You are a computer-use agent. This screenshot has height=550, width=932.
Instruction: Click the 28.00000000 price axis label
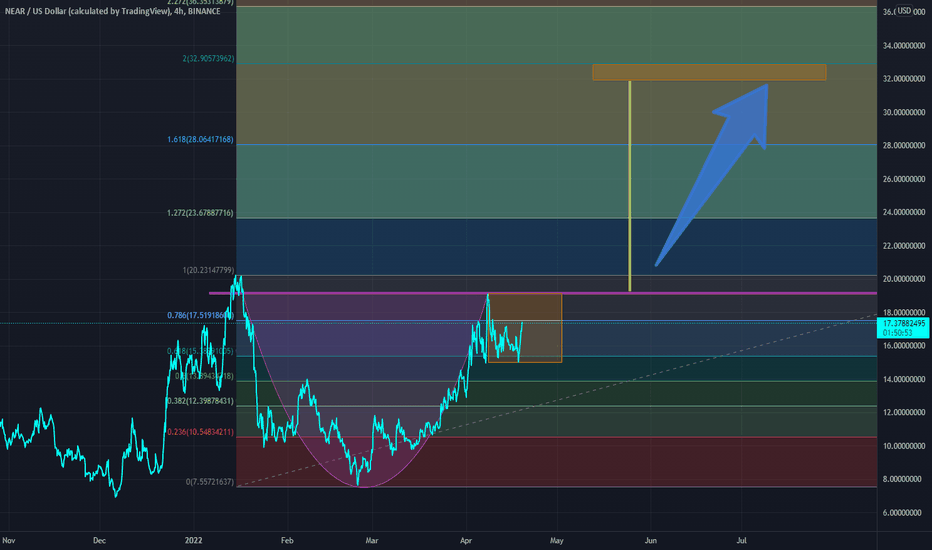pos(903,146)
